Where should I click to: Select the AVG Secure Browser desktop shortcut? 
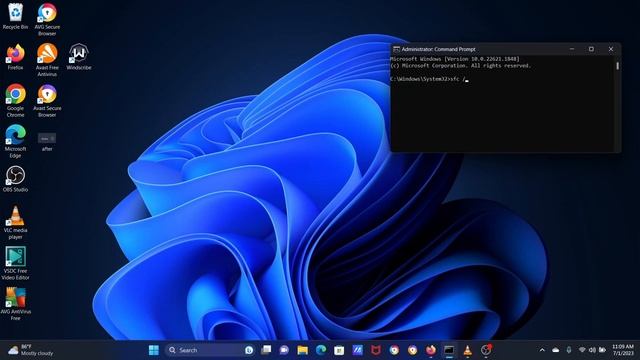(x=47, y=19)
